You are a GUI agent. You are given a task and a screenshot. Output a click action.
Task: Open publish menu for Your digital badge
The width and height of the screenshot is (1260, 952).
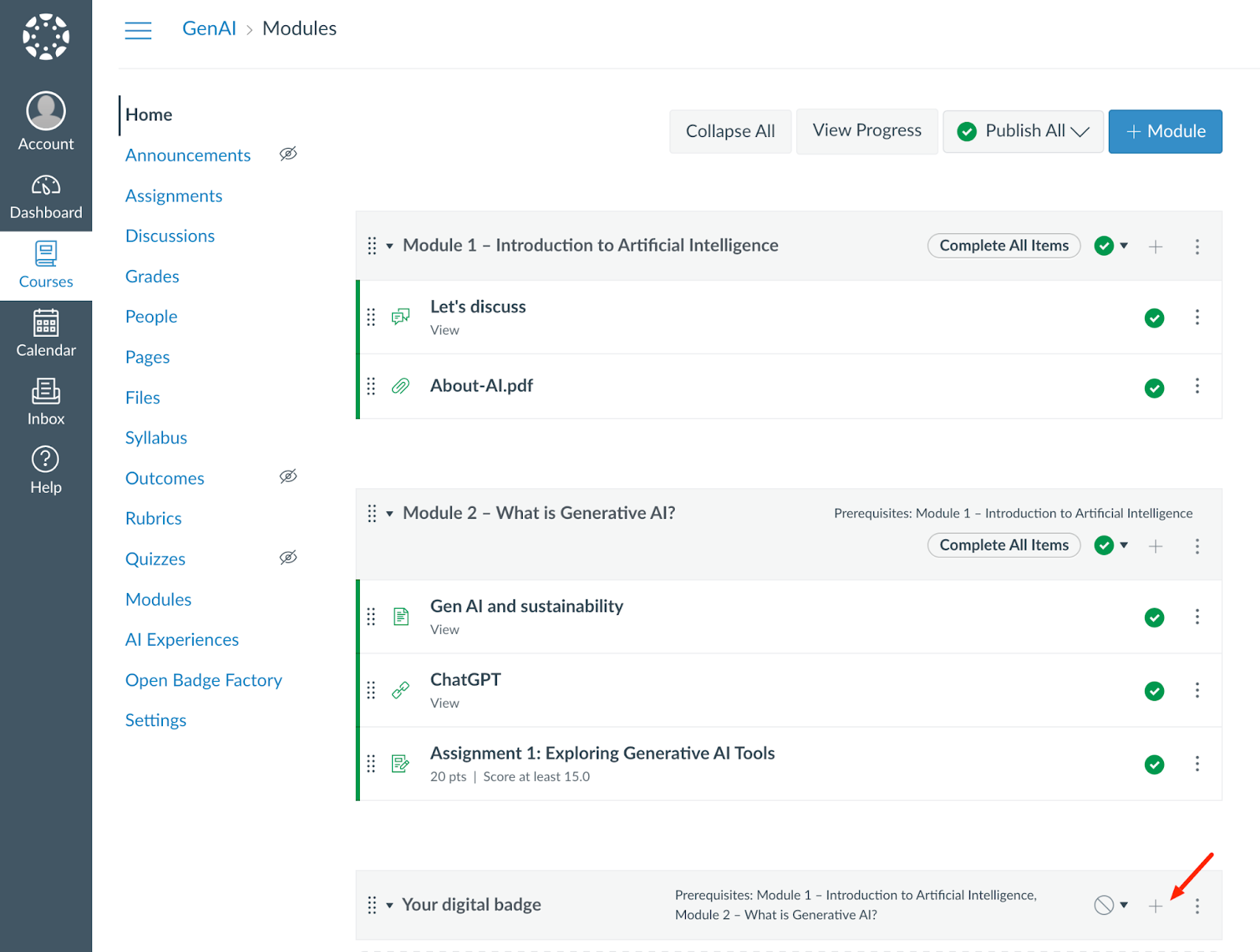point(1111,906)
